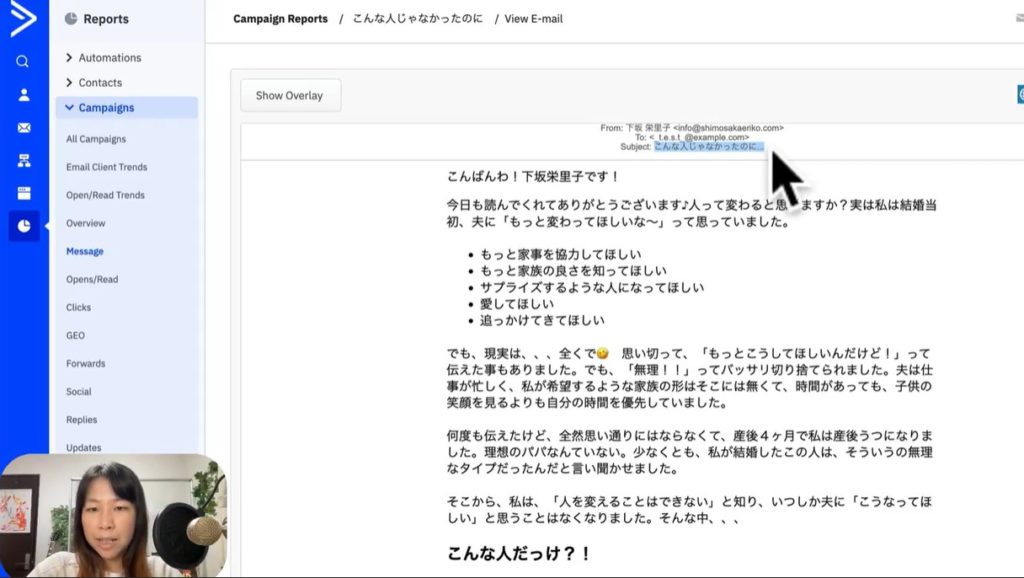The height and width of the screenshot is (578, 1024).
Task: Select the Reports pie chart rail icon
Action: pos(24,226)
